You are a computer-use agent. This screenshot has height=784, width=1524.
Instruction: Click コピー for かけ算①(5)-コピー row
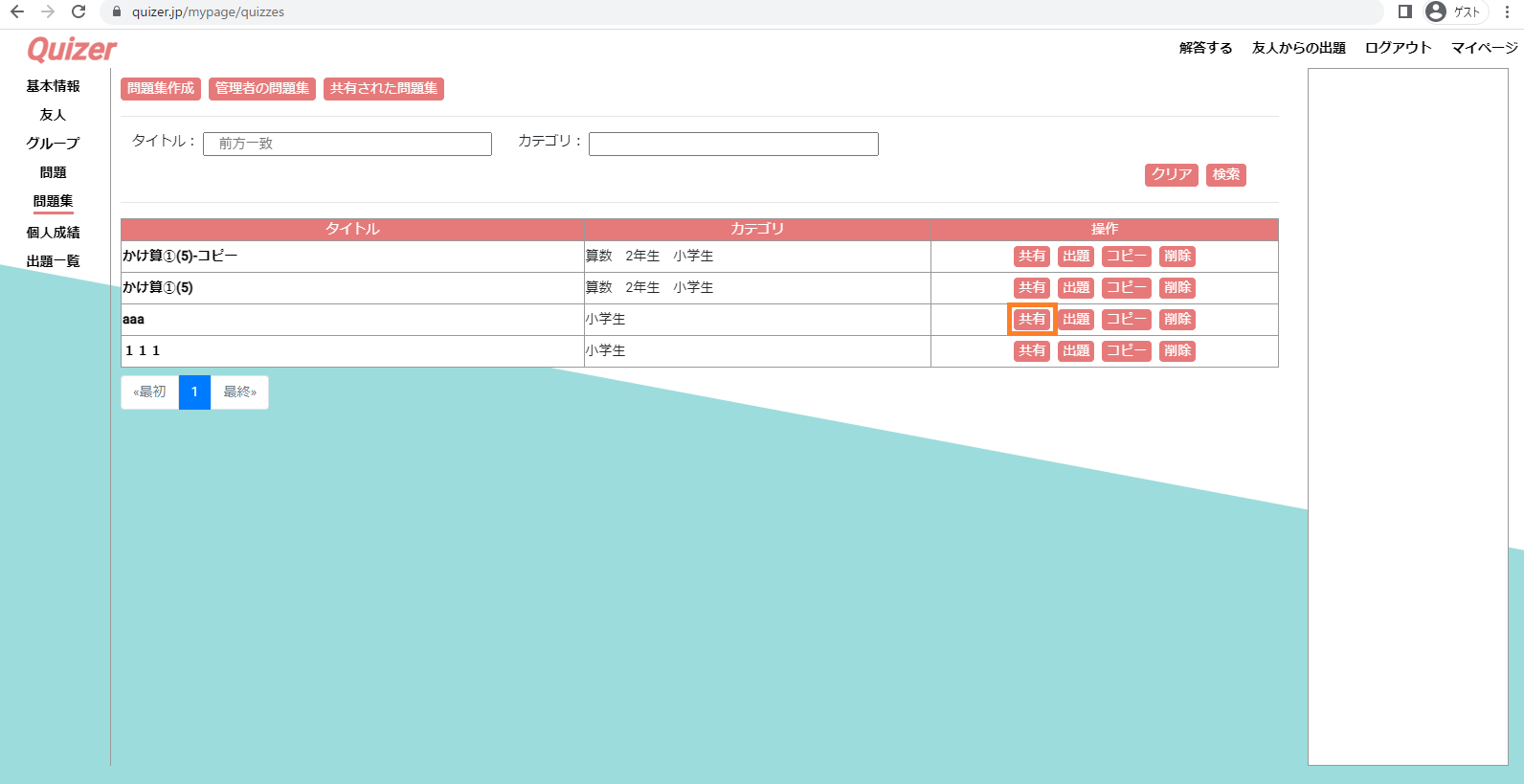[1127, 257]
